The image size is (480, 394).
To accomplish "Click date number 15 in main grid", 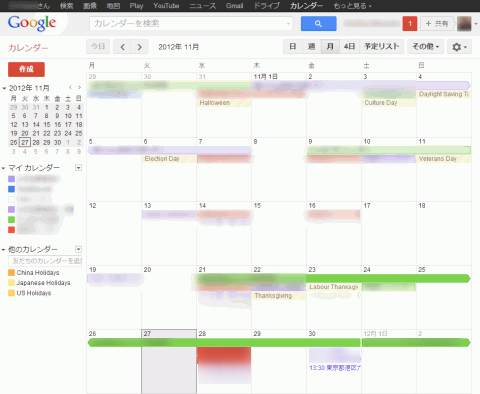I will pyautogui.click(x=257, y=205).
